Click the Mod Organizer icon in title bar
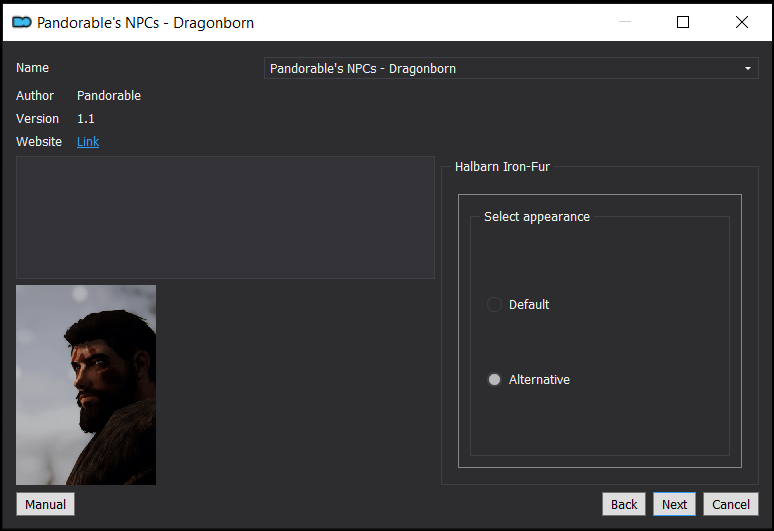774x531 pixels. (x=22, y=22)
